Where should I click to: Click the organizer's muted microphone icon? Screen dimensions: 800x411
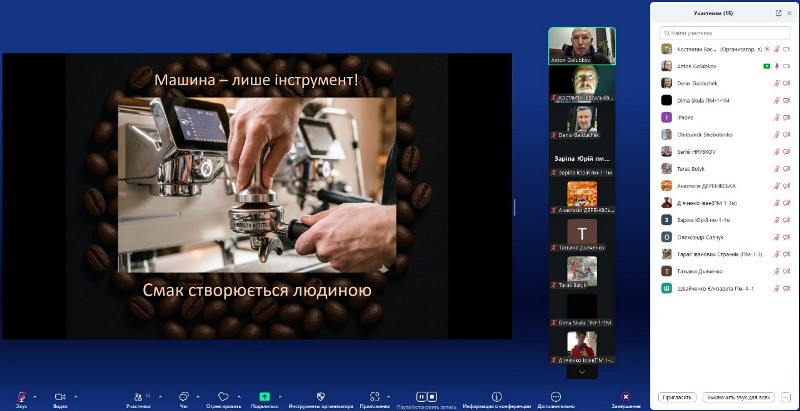tap(777, 49)
